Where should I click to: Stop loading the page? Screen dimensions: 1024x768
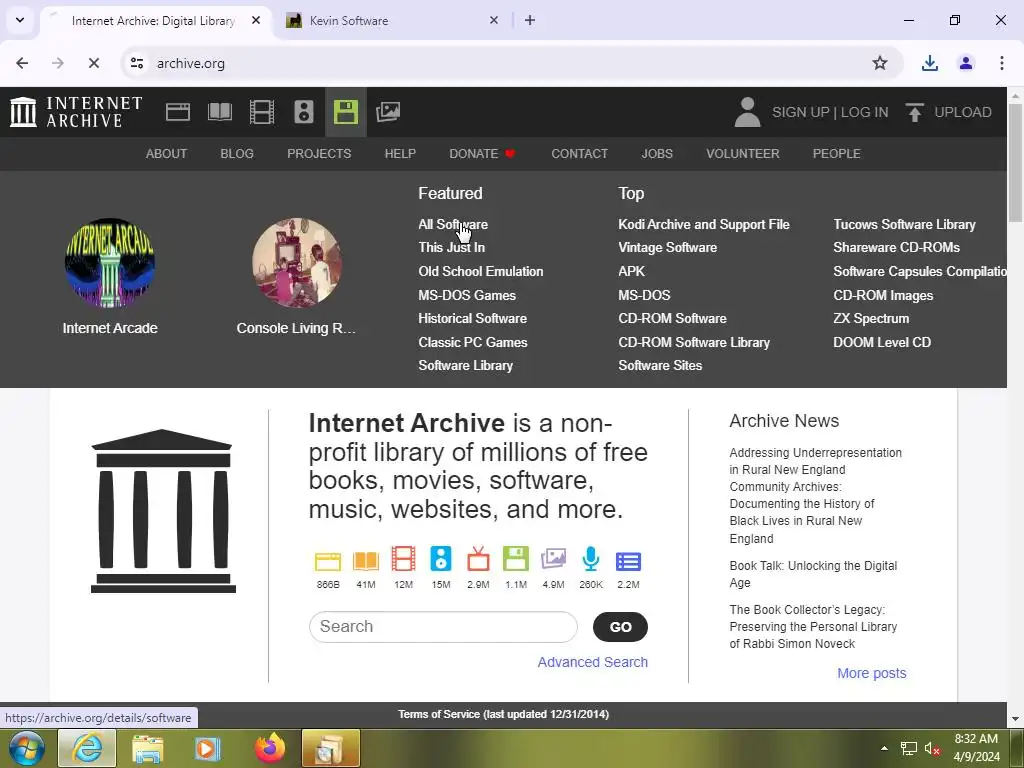click(93, 63)
